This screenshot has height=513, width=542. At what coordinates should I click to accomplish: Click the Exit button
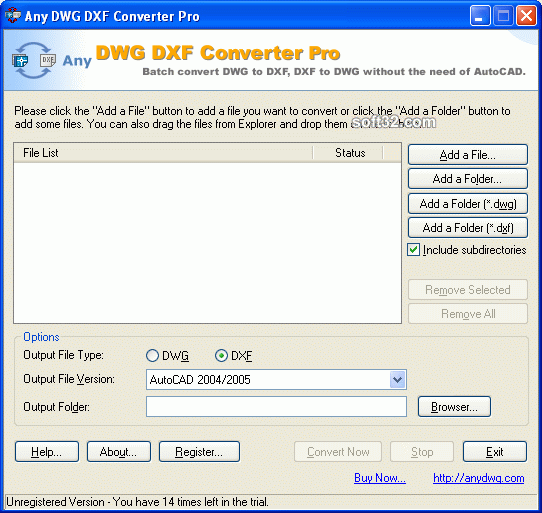point(495,451)
